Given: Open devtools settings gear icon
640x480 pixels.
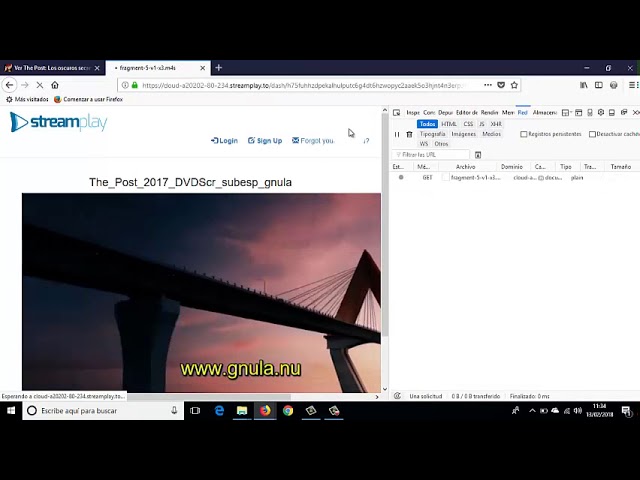Looking at the screenshot, I should tap(601, 113).
